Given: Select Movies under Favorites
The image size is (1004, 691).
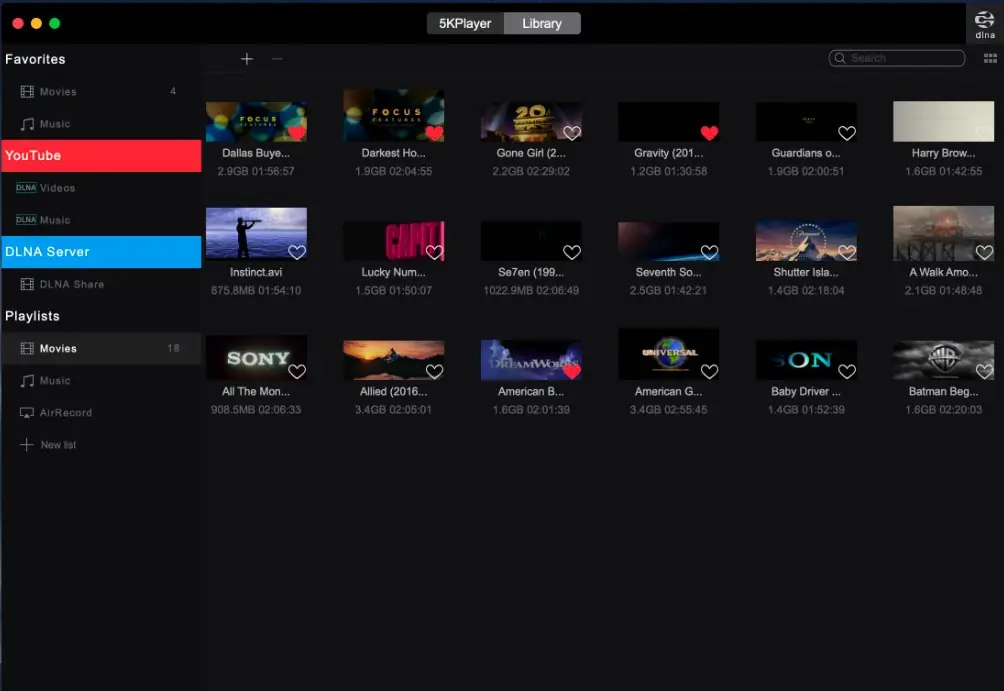Looking at the screenshot, I should coord(101,92).
